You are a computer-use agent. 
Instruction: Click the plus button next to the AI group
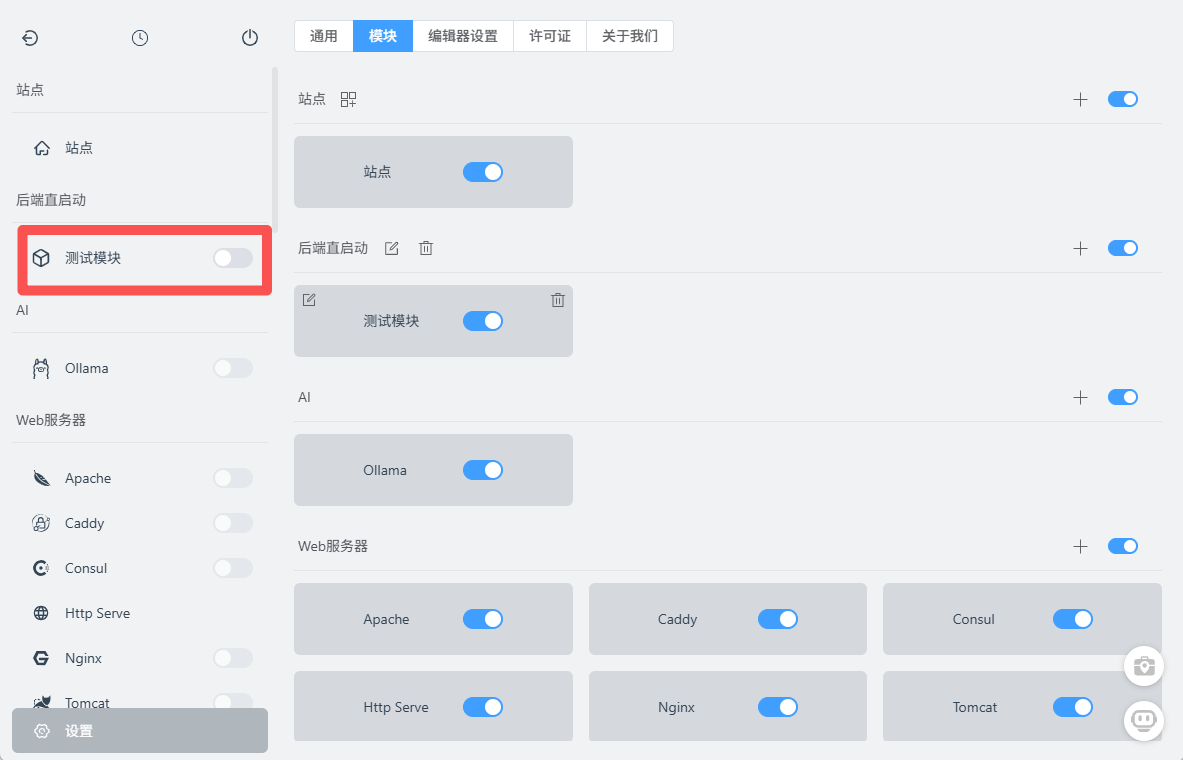1080,396
